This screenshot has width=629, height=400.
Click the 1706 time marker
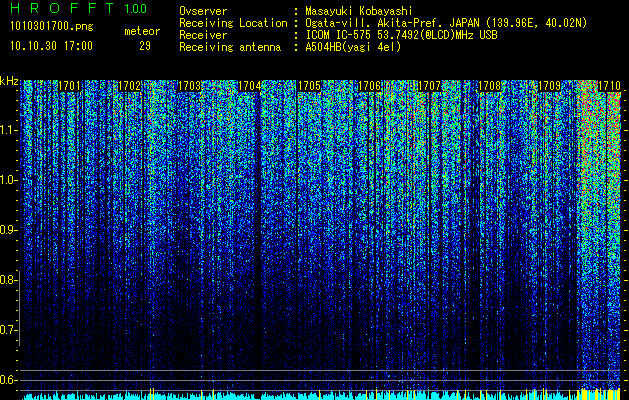(x=369, y=86)
